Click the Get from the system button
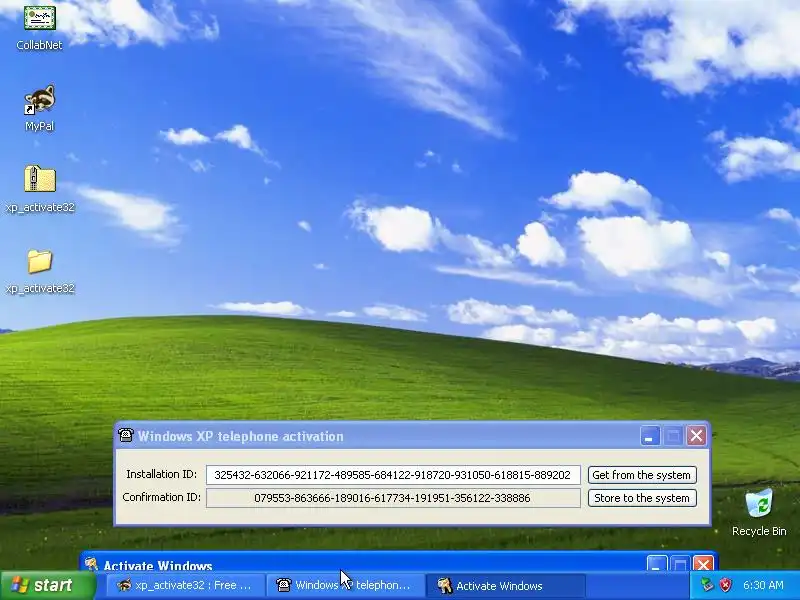The width and height of the screenshot is (800, 600). [642, 475]
